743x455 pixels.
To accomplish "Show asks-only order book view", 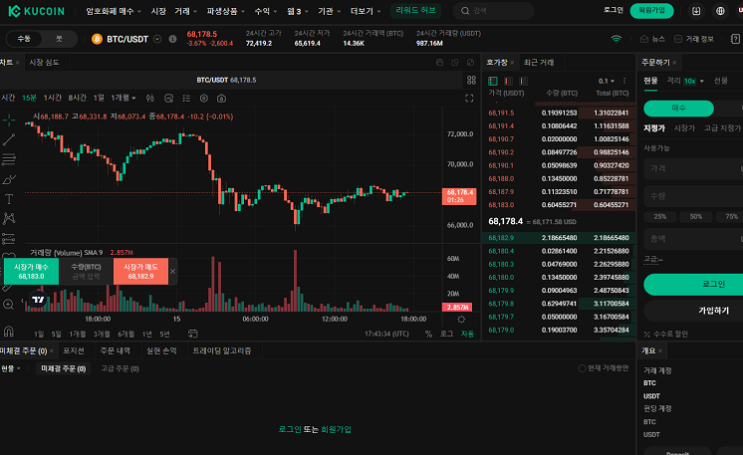I will point(508,81).
